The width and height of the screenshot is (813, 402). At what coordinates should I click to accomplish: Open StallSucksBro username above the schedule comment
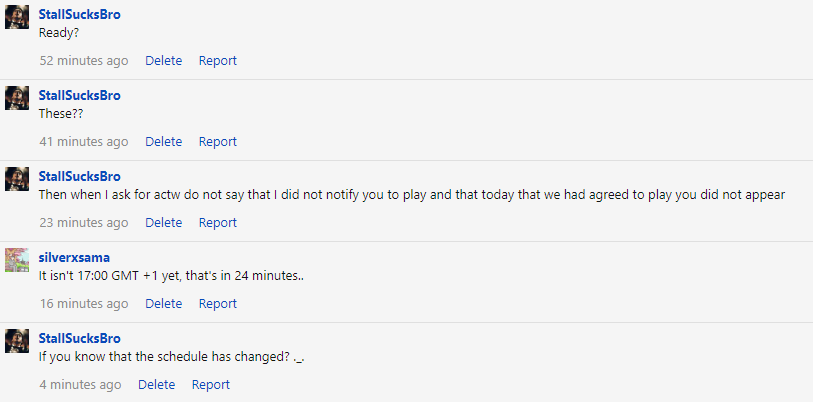click(x=79, y=338)
